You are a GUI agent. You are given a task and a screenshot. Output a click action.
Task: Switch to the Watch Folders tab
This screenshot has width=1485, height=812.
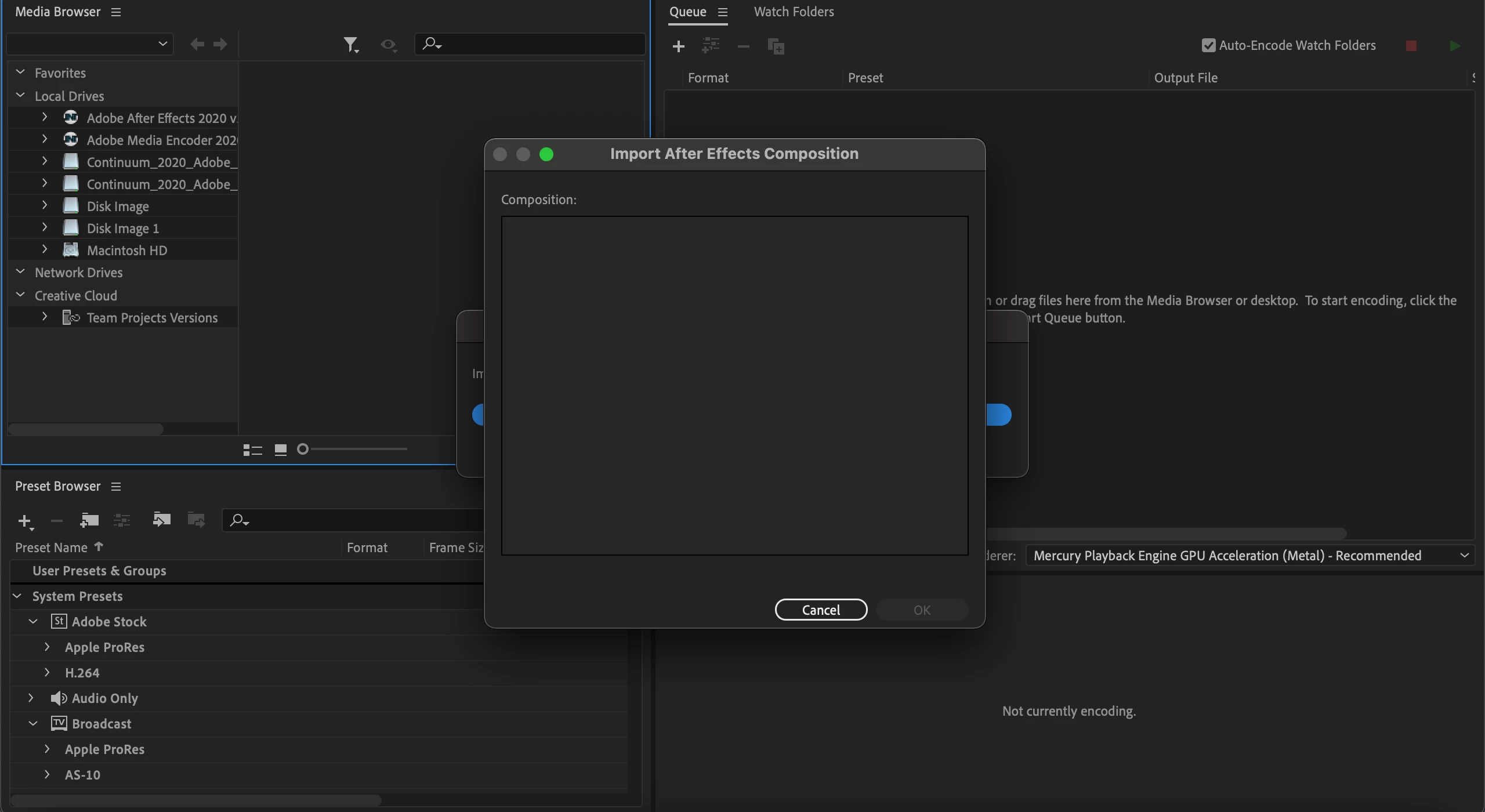(794, 12)
